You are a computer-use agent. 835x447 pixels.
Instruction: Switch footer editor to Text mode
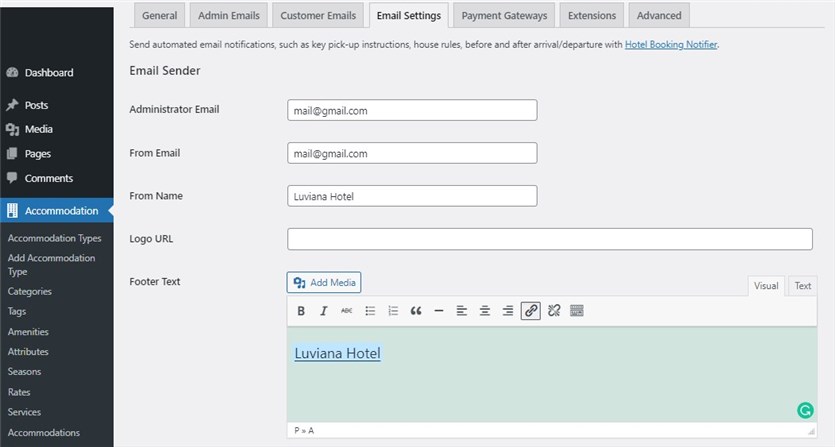click(x=803, y=286)
